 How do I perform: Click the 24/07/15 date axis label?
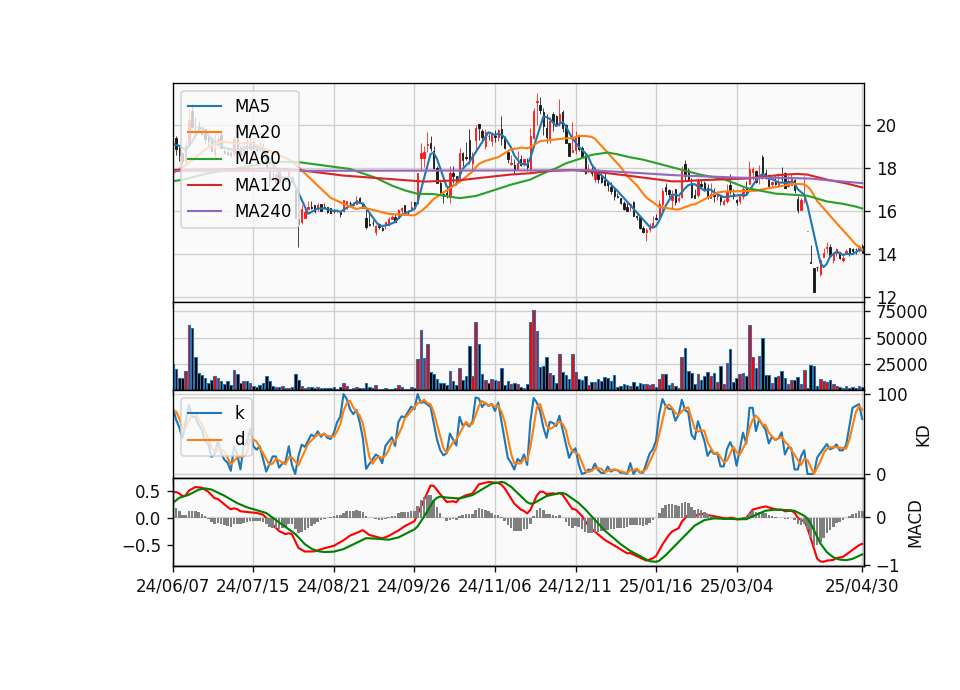(252, 586)
